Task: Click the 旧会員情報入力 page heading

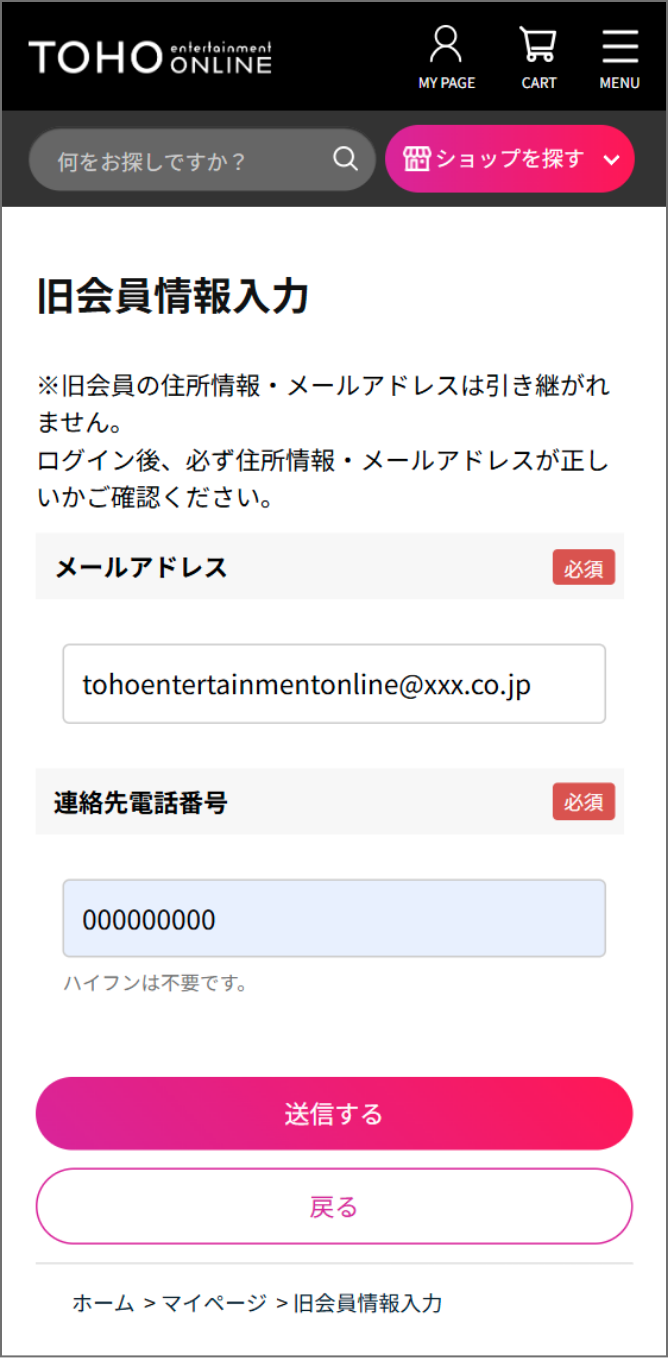Action: [x=173, y=297]
